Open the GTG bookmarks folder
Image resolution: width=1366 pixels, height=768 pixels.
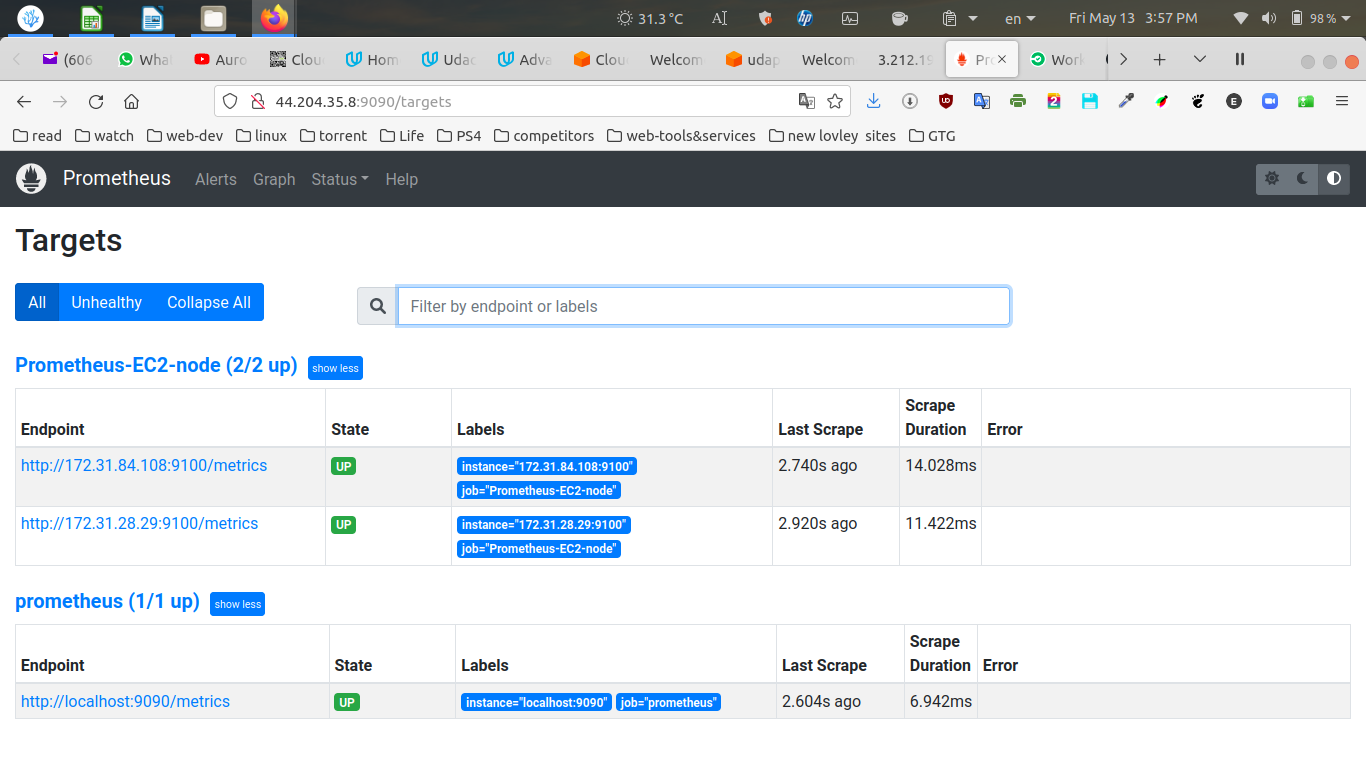coord(932,135)
